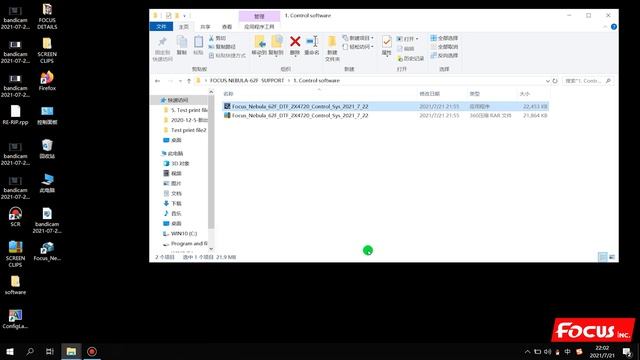Open the Windows Start menu
The width and height of the screenshot is (640, 360).
pos(10,351)
